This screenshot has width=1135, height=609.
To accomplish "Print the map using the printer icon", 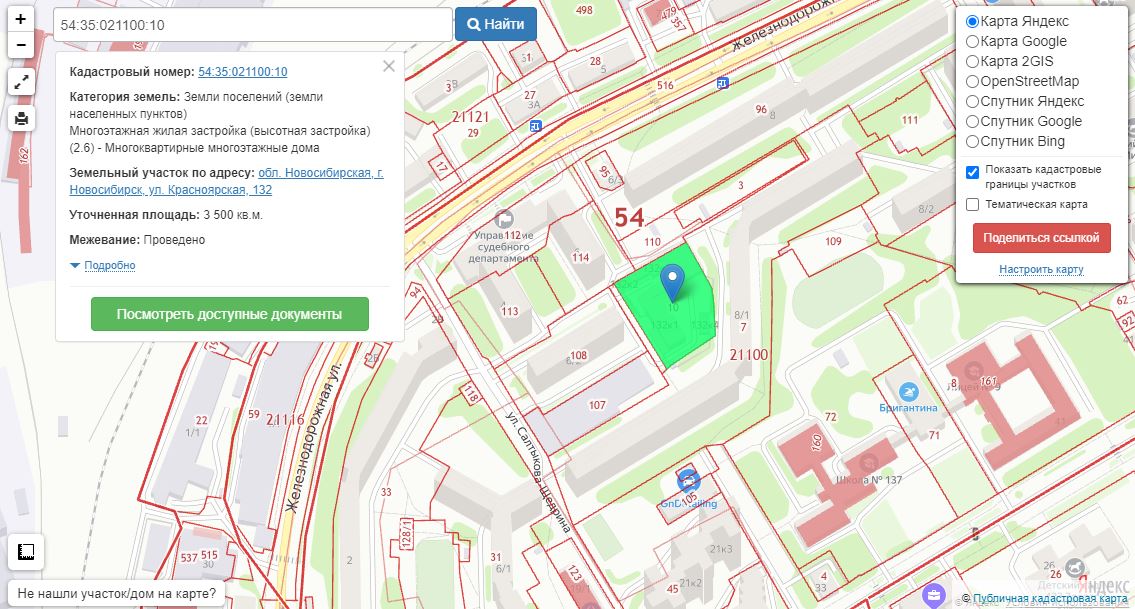I will (22, 118).
